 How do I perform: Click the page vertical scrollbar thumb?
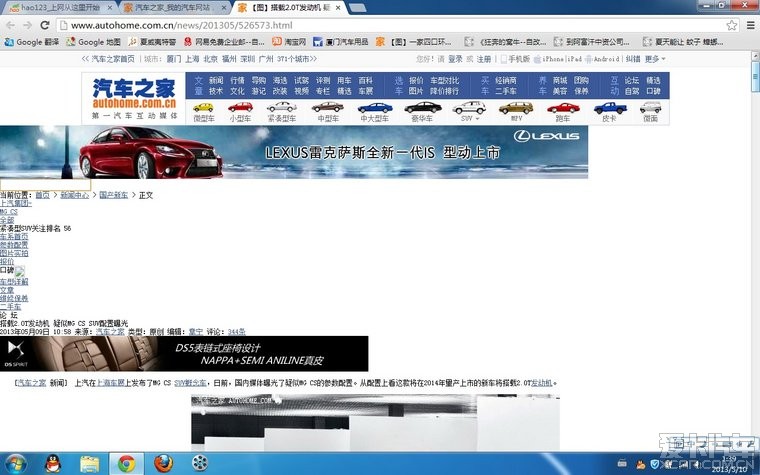(x=755, y=76)
